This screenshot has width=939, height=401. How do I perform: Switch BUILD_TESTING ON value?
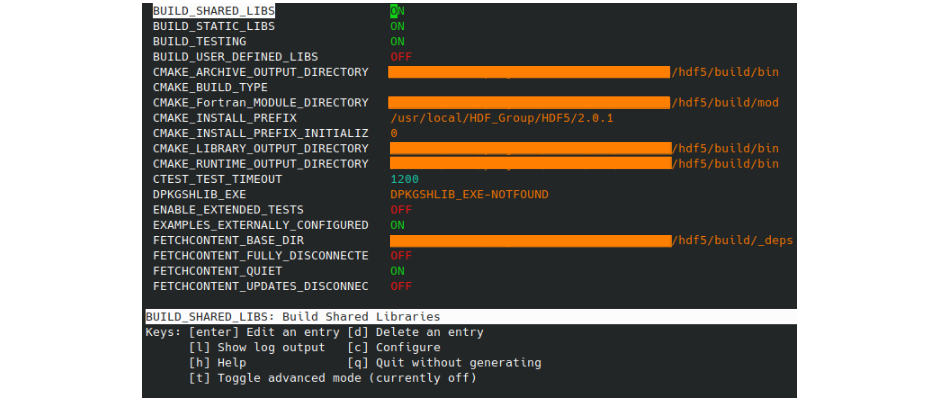point(397,42)
